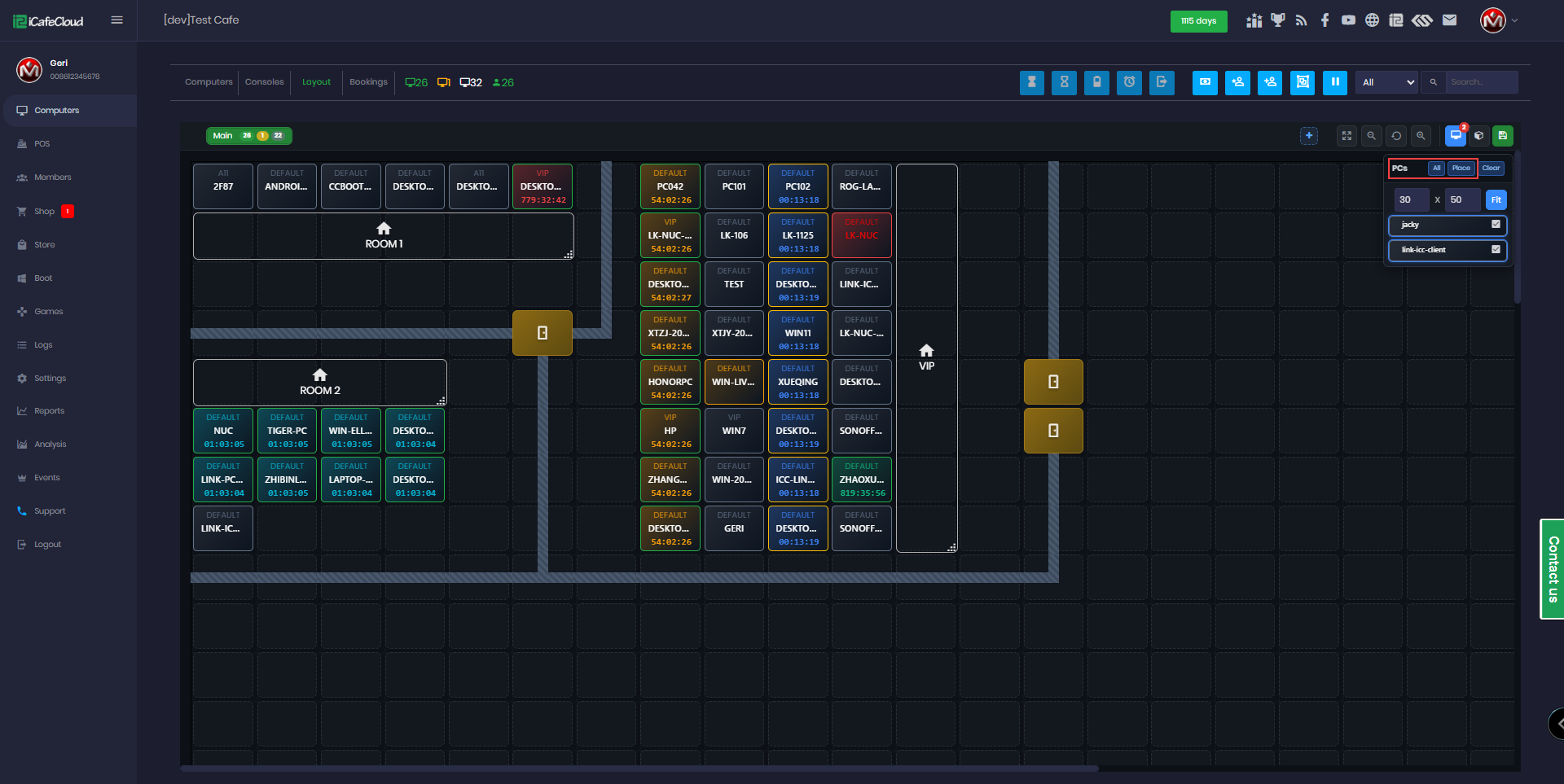Open Reports in the sidebar
The width and height of the screenshot is (1564, 784).
49,411
